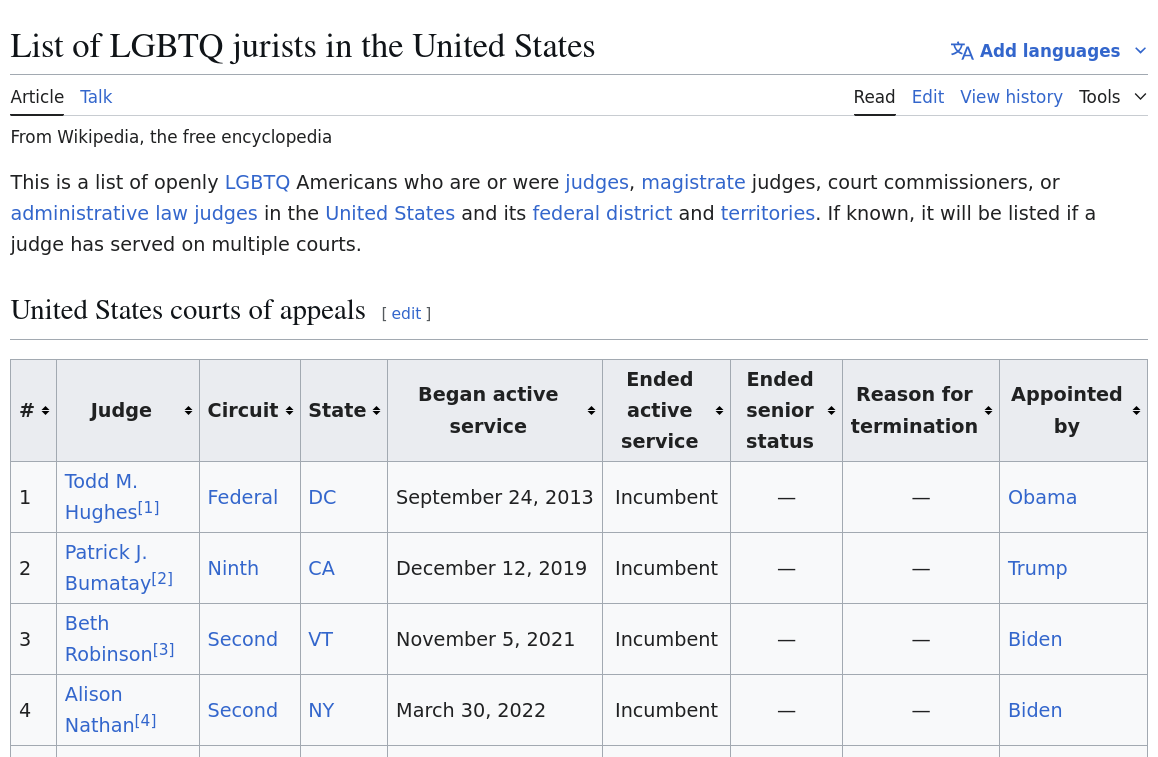Viewport: 1158px width, 757px height.
Task: Select the Edit tab
Action: click(x=928, y=97)
